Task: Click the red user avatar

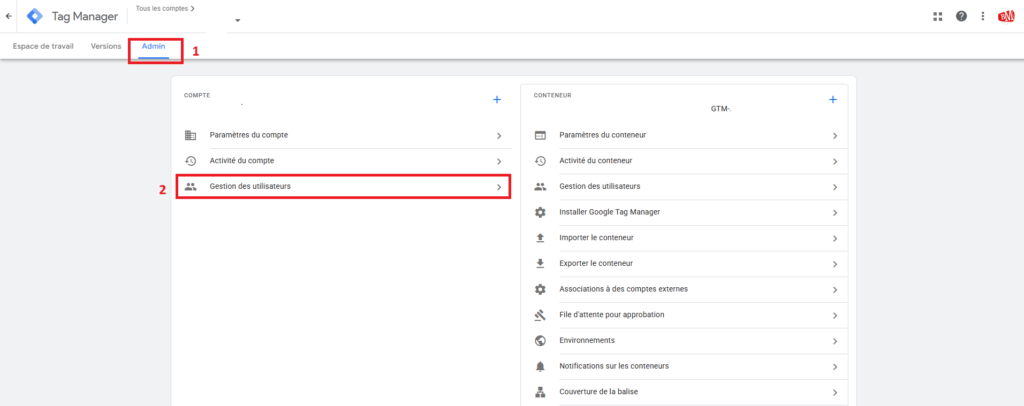Action: pyautogui.click(x=1006, y=16)
